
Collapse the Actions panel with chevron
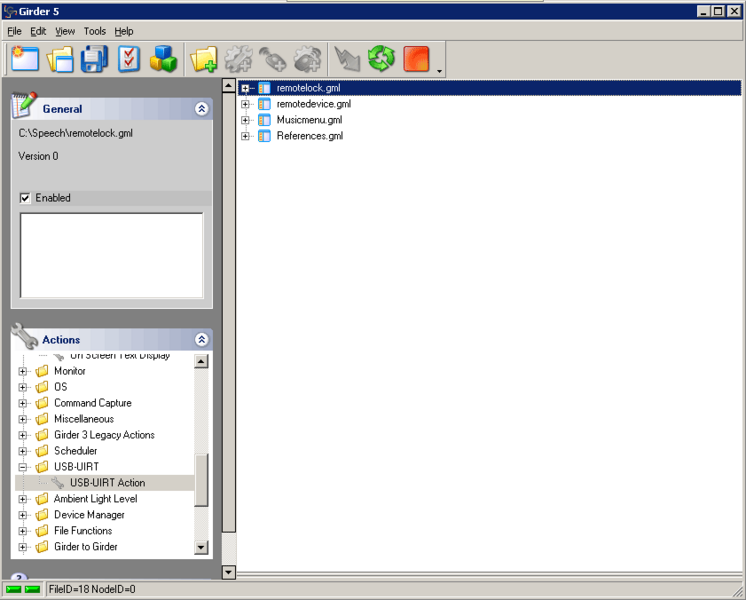(201, 340)
